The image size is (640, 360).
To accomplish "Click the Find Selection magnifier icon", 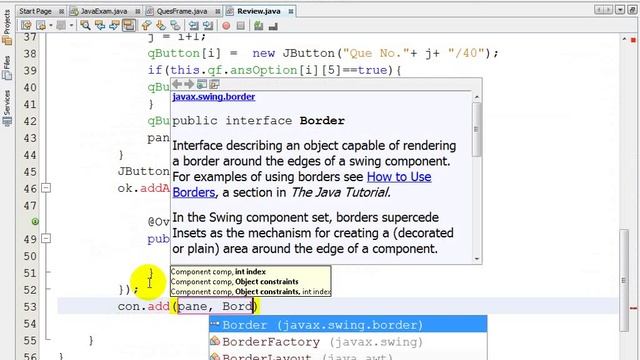I will [x=85, y=26].
